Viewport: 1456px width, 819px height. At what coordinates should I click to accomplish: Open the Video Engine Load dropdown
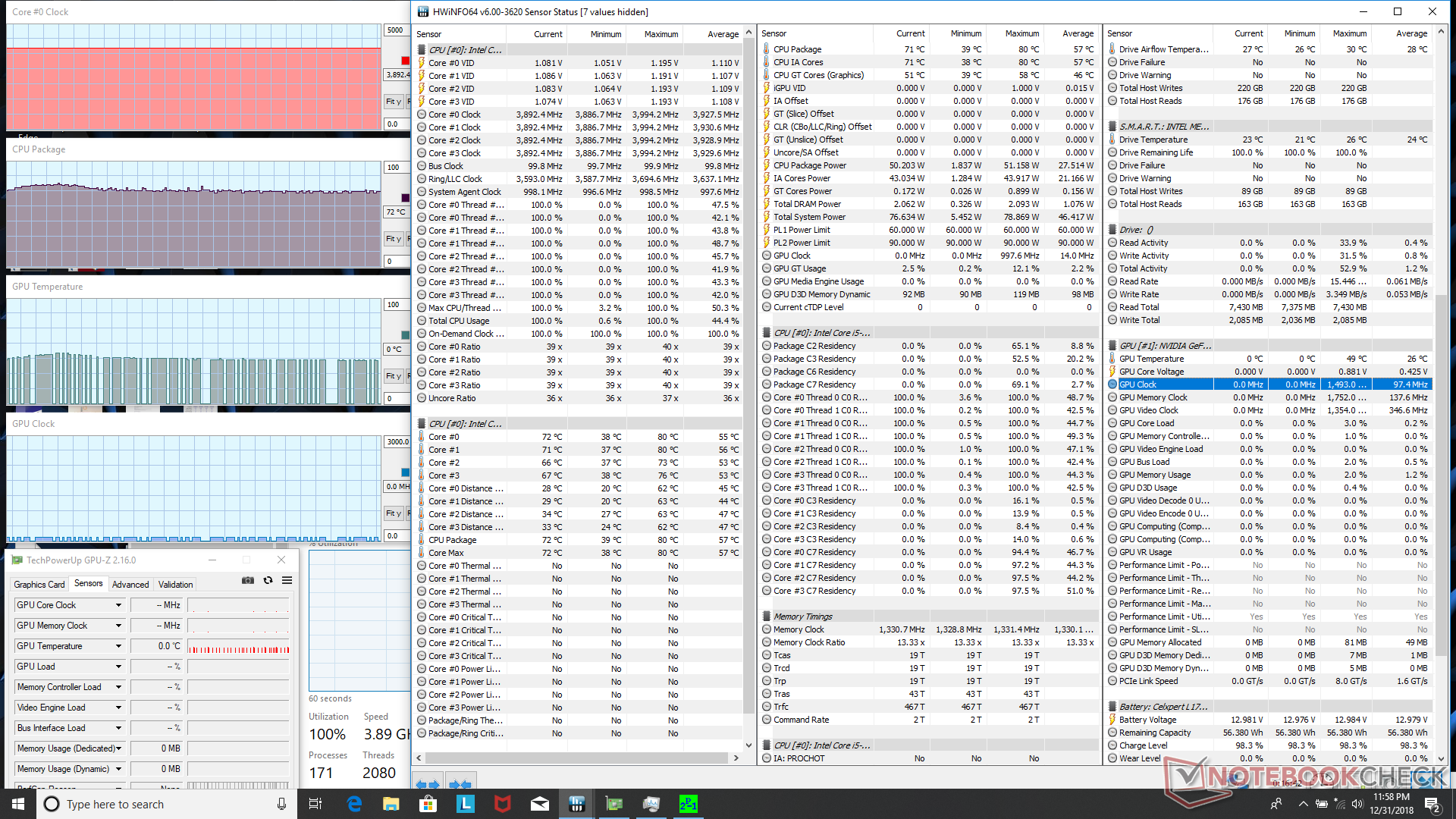[x=118, y=708]
